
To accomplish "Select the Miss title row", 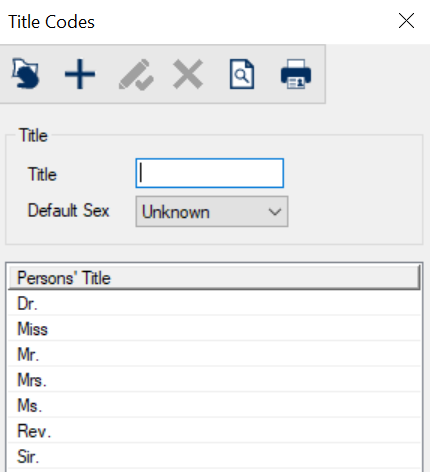I will [x=214, y=328].
